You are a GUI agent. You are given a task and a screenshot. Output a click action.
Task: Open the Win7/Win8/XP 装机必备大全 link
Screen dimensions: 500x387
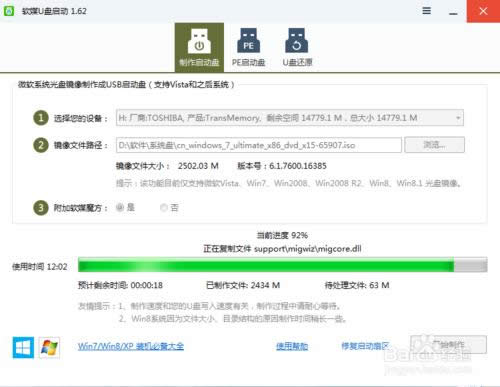tap(131, 346)
